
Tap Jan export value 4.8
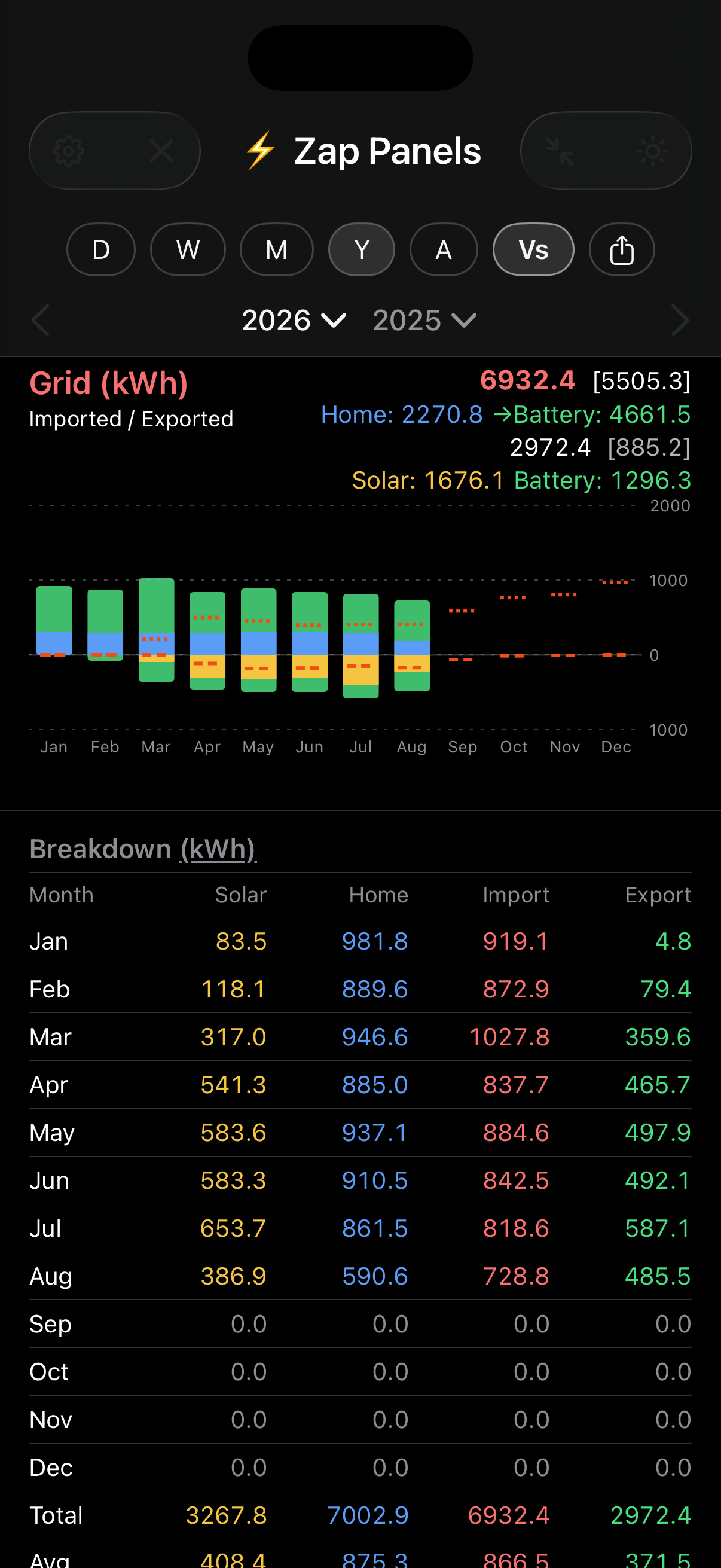click(x=673, y=942)
